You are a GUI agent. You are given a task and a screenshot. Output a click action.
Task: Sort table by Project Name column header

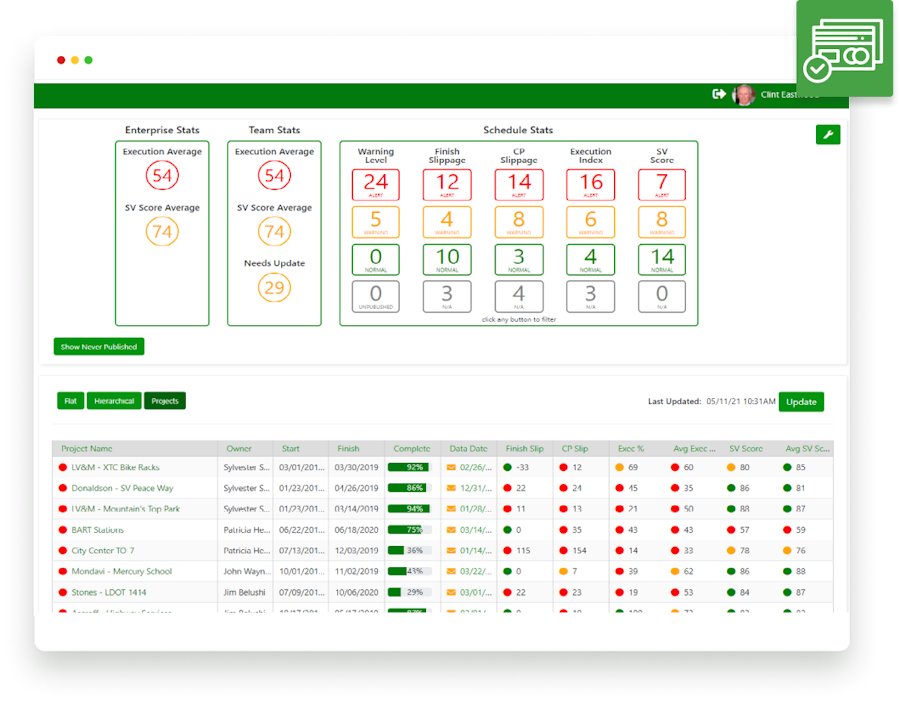click(87, 449)
